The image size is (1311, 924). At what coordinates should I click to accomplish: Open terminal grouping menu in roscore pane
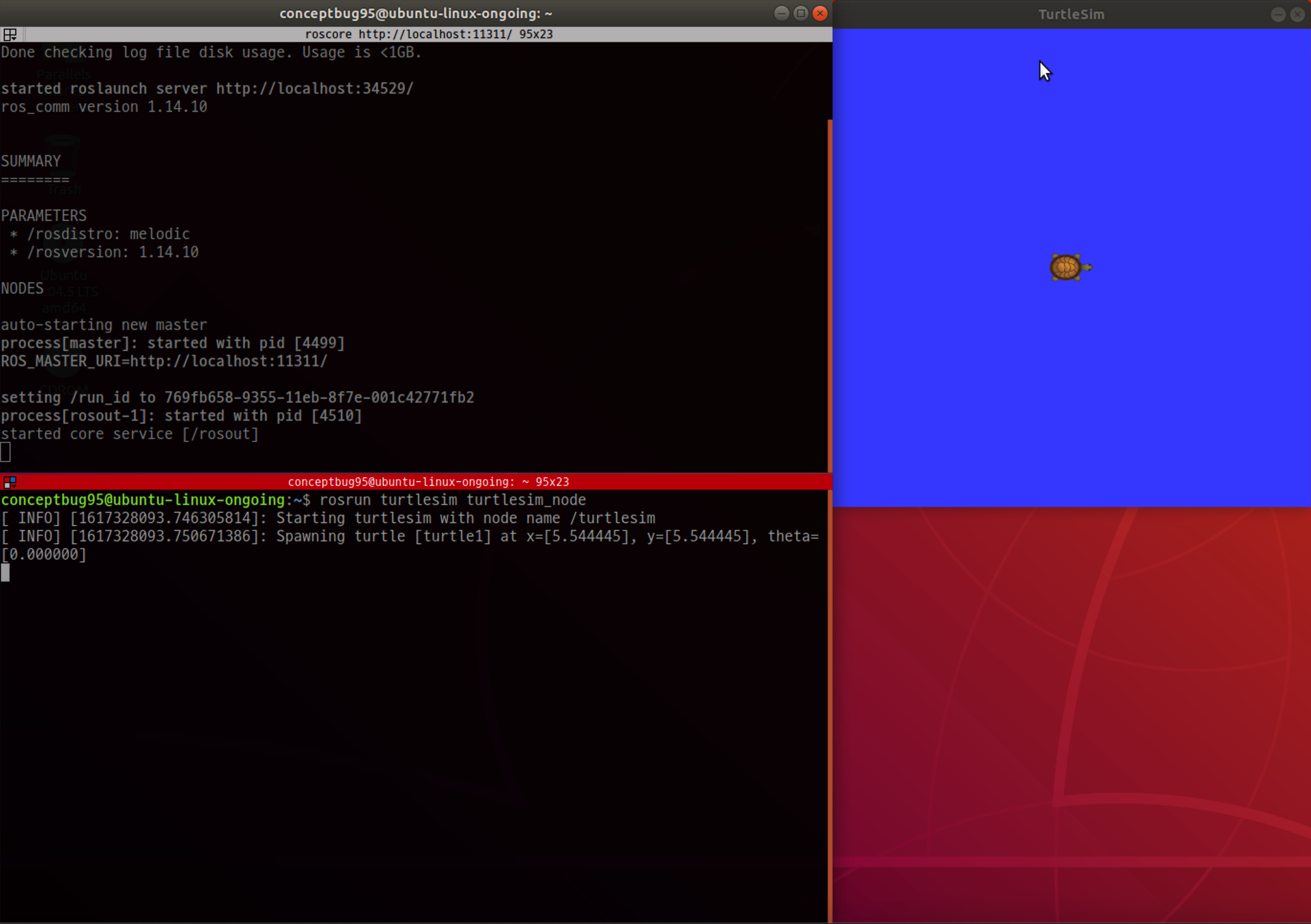coord(10,34)
